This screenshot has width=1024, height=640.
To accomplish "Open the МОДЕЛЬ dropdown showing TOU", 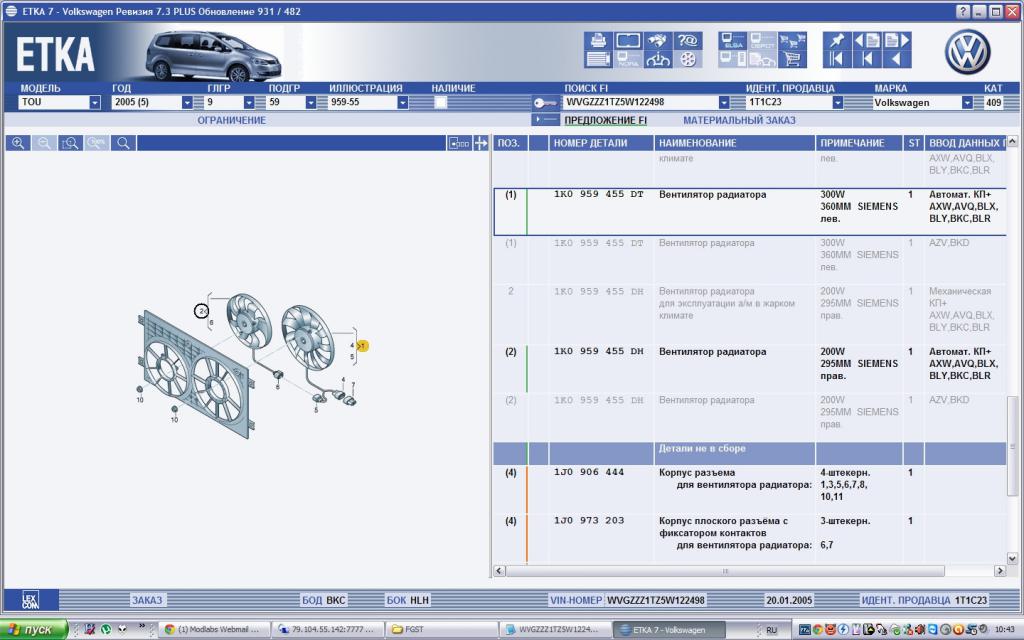I will pyautogui.click(x=95, y=103).
